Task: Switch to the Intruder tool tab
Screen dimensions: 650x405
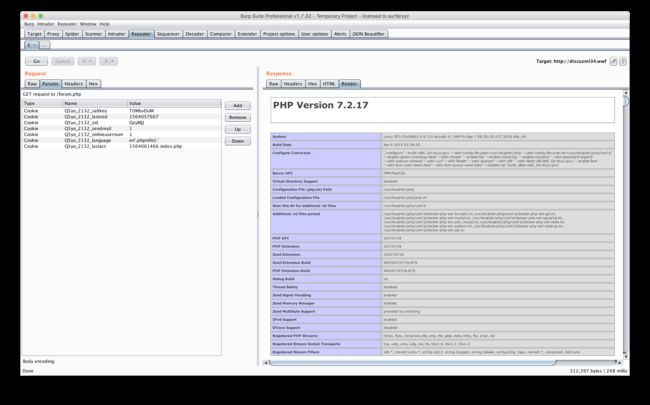Action: pyautogui.click(x=116, y=34)
